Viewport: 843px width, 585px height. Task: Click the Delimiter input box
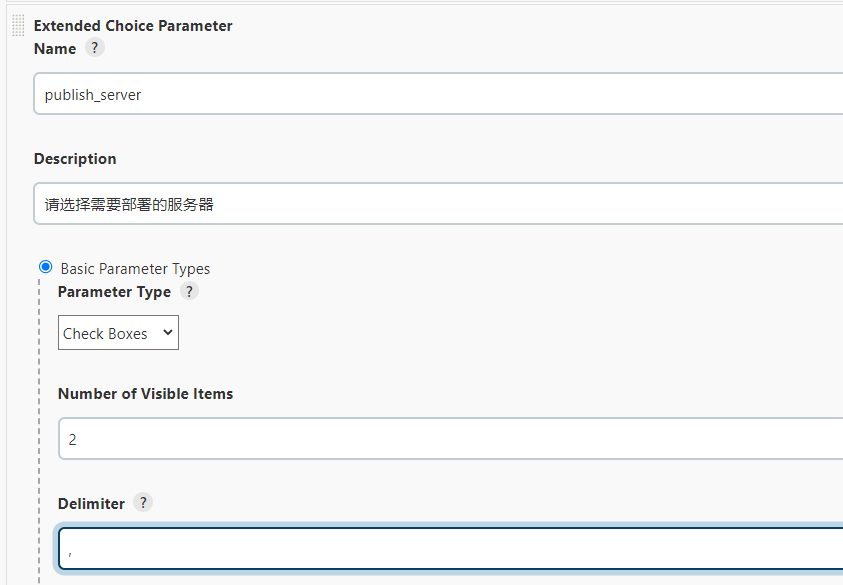coord(450,549)
